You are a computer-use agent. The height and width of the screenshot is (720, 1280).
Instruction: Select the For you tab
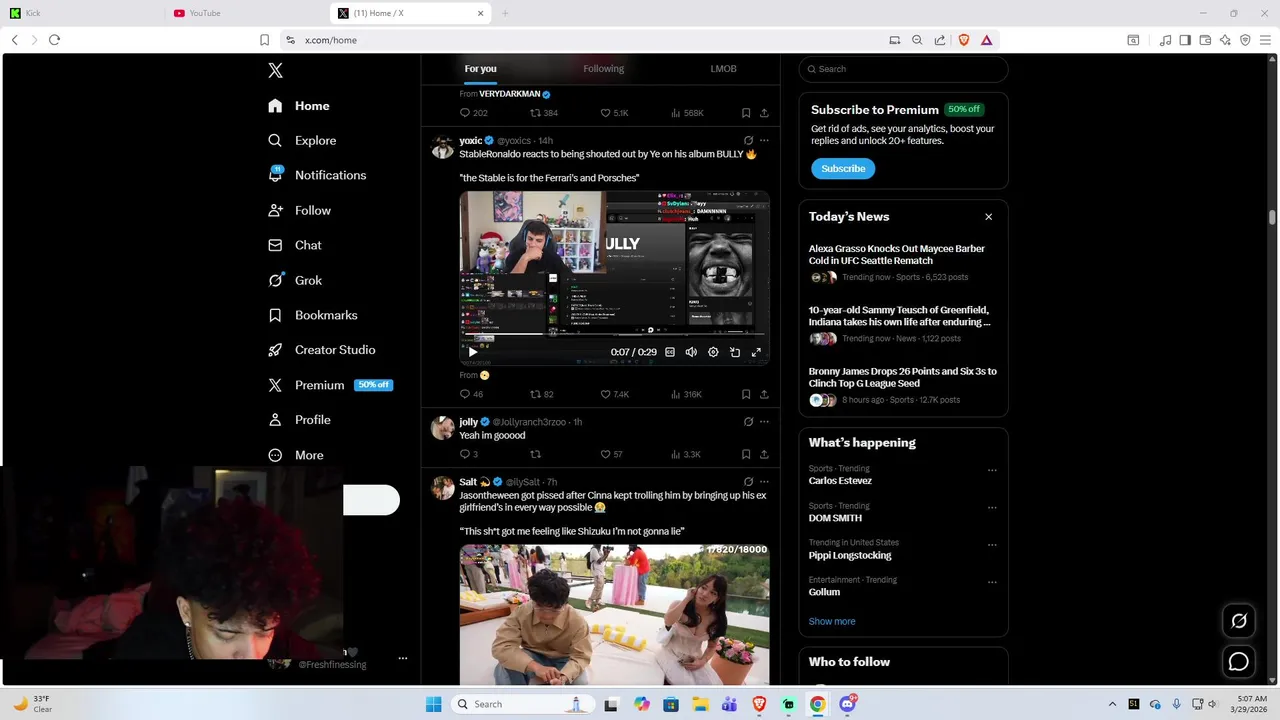(x=480, y=69)
